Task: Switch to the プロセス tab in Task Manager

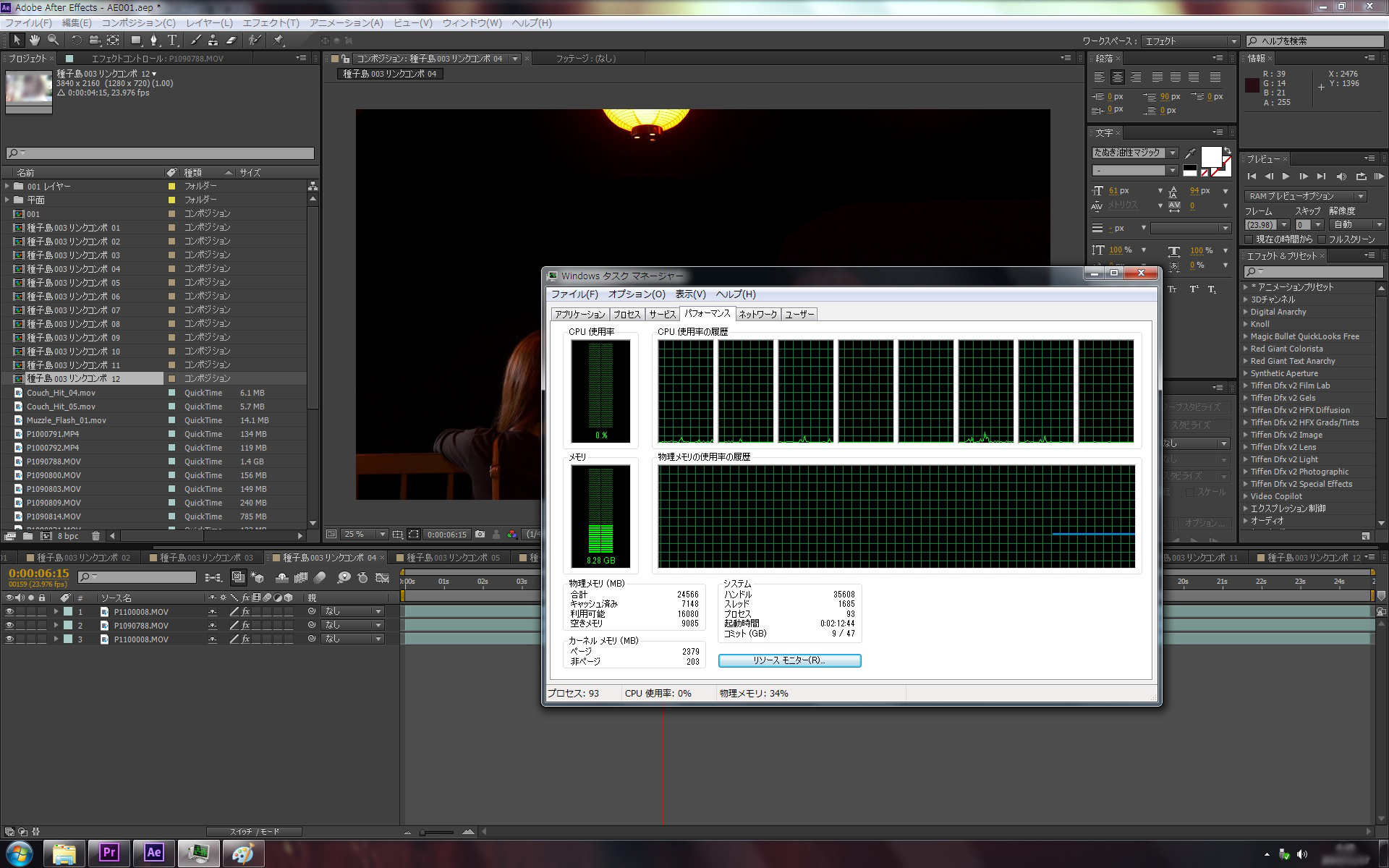Action: coord(626,315)
